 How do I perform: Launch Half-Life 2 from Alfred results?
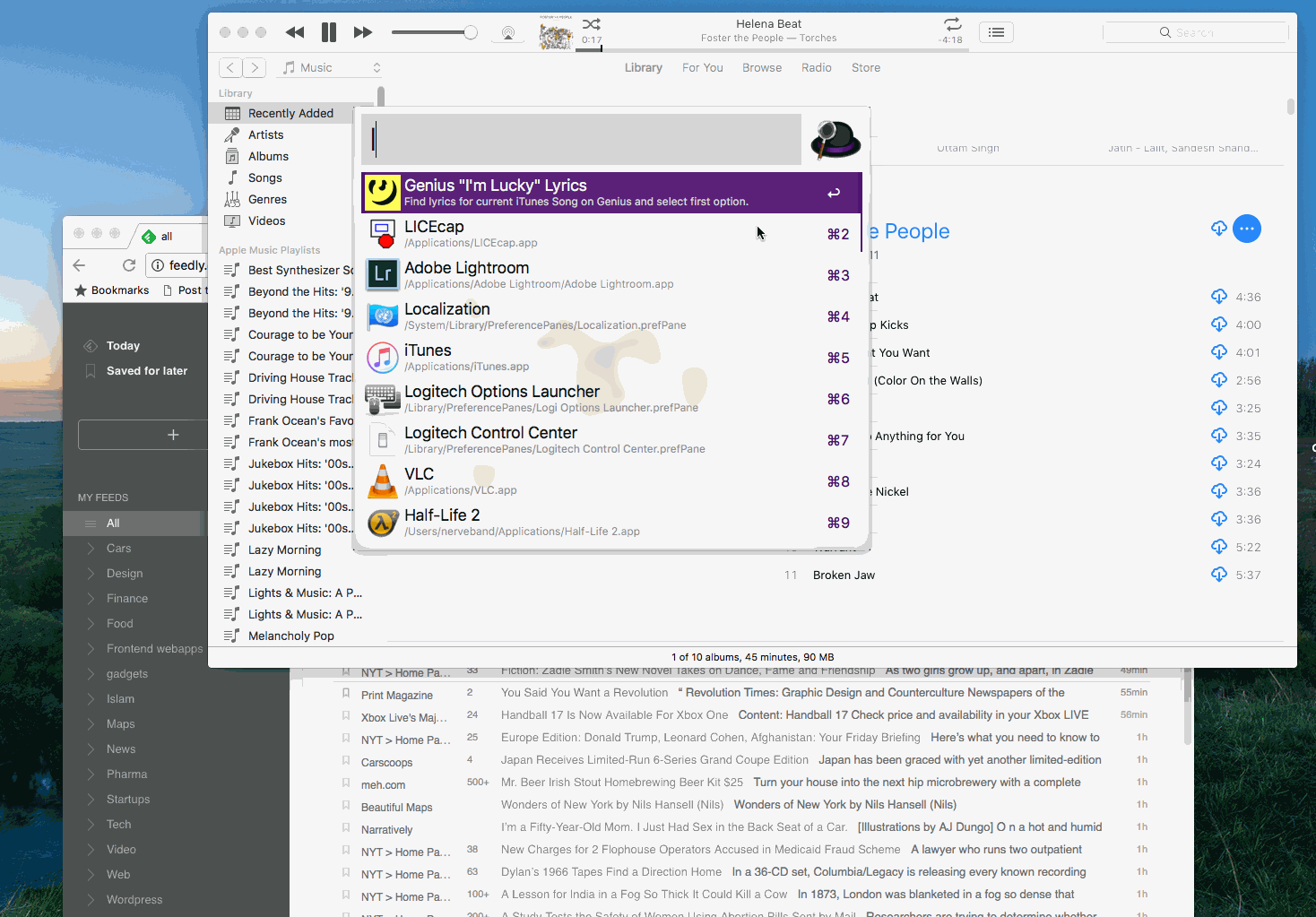[611, 523]
